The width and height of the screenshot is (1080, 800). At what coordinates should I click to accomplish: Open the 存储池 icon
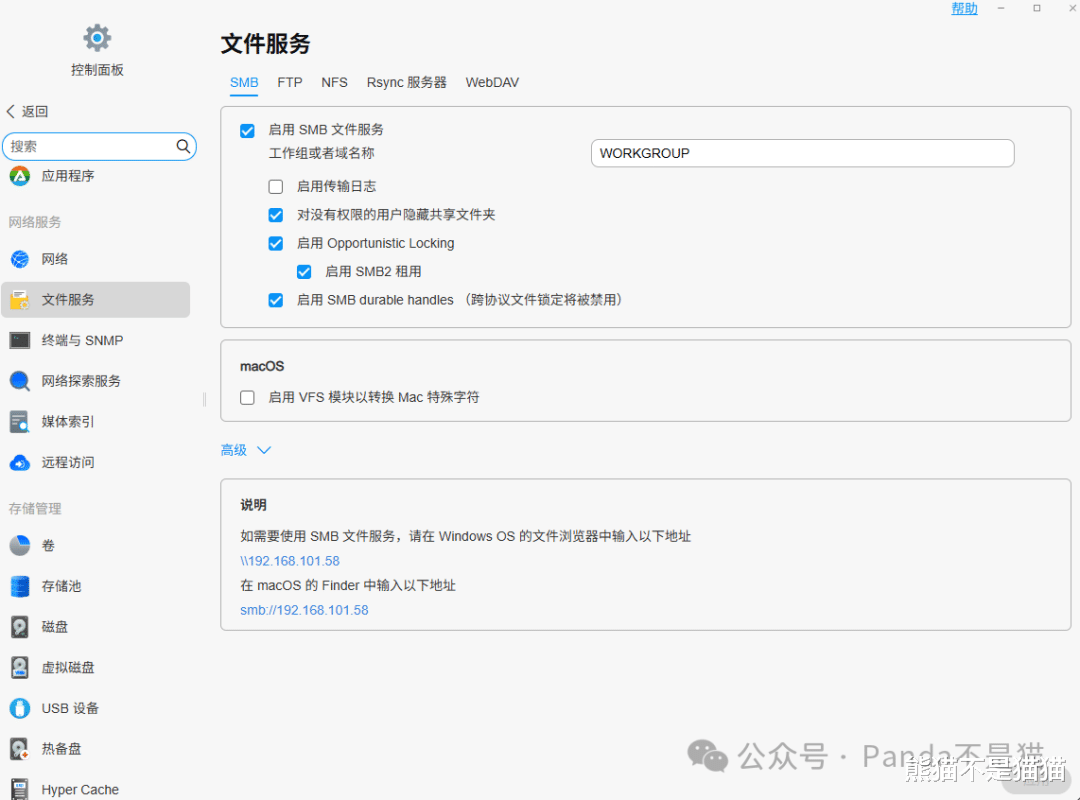20,586
